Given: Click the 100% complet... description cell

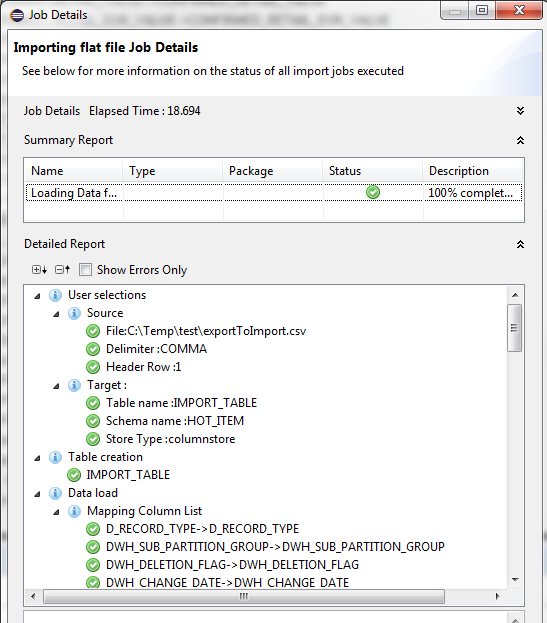Looking at the screenshot, I should (473, 193).
